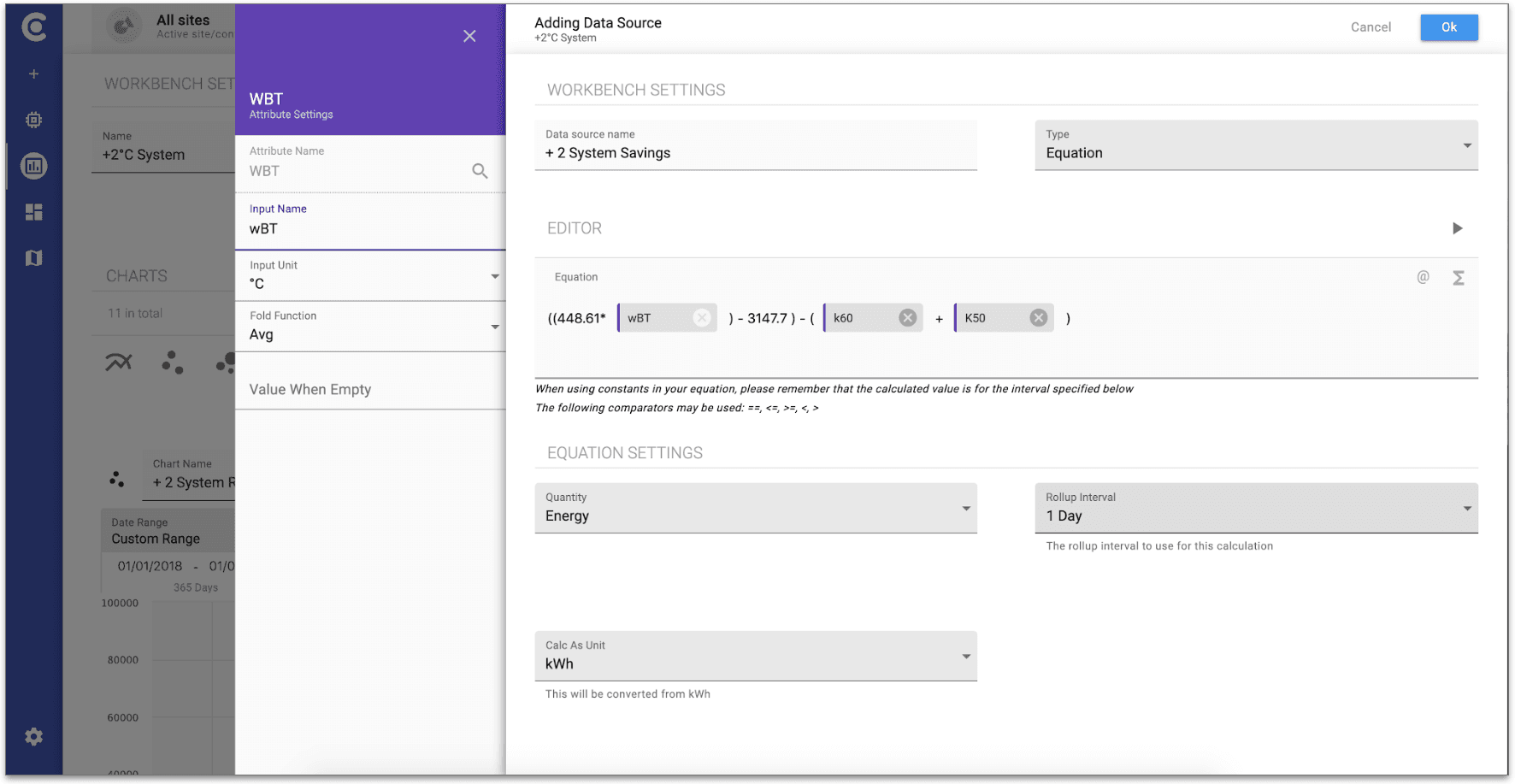Cancel adding the data source
This screenshot has width=1515, height=784.
tap(1371, 27)
